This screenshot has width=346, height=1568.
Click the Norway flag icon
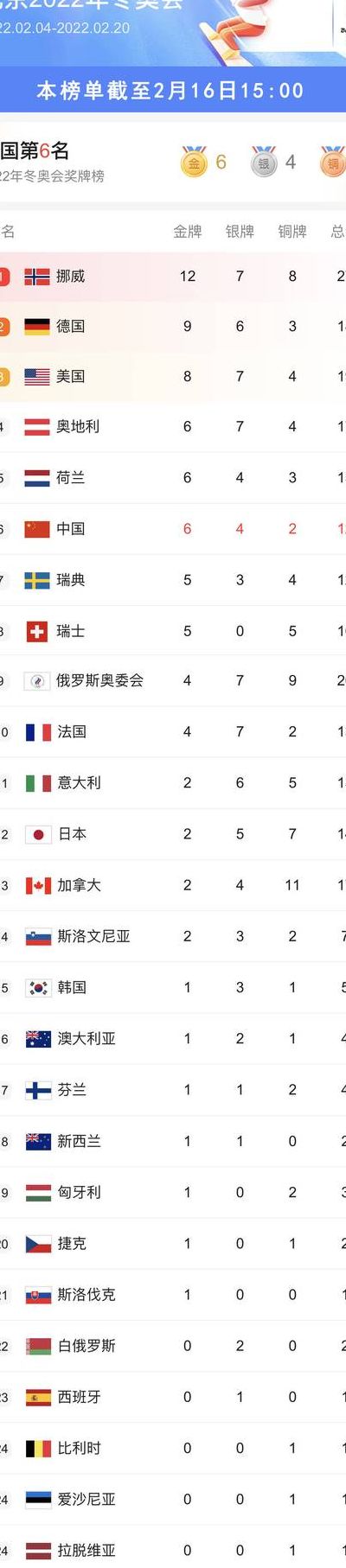click(x=37, y=277)
